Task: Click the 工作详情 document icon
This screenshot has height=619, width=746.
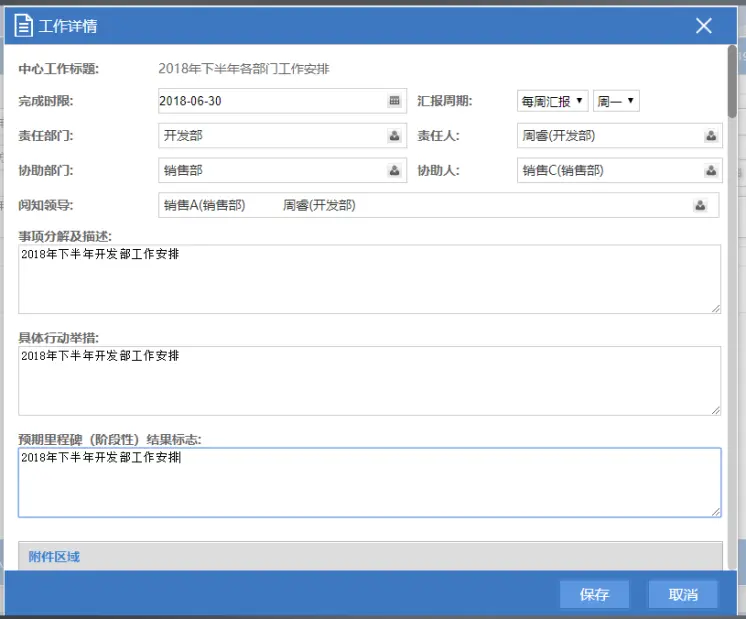Action: [23, 26]
